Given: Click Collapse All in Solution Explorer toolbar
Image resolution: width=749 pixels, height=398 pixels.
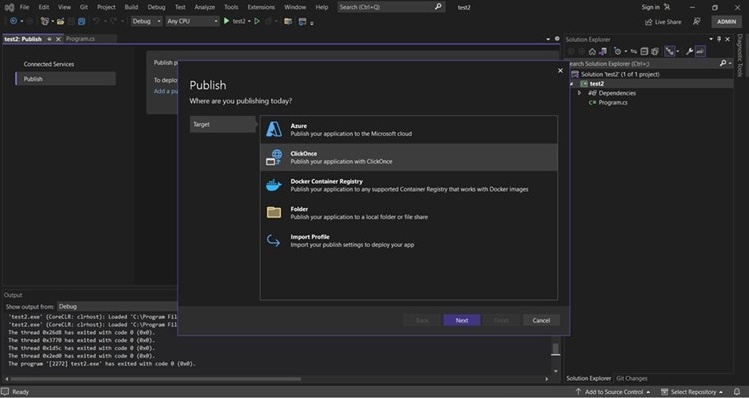Looking at the screenshot, I should (644, 52).
